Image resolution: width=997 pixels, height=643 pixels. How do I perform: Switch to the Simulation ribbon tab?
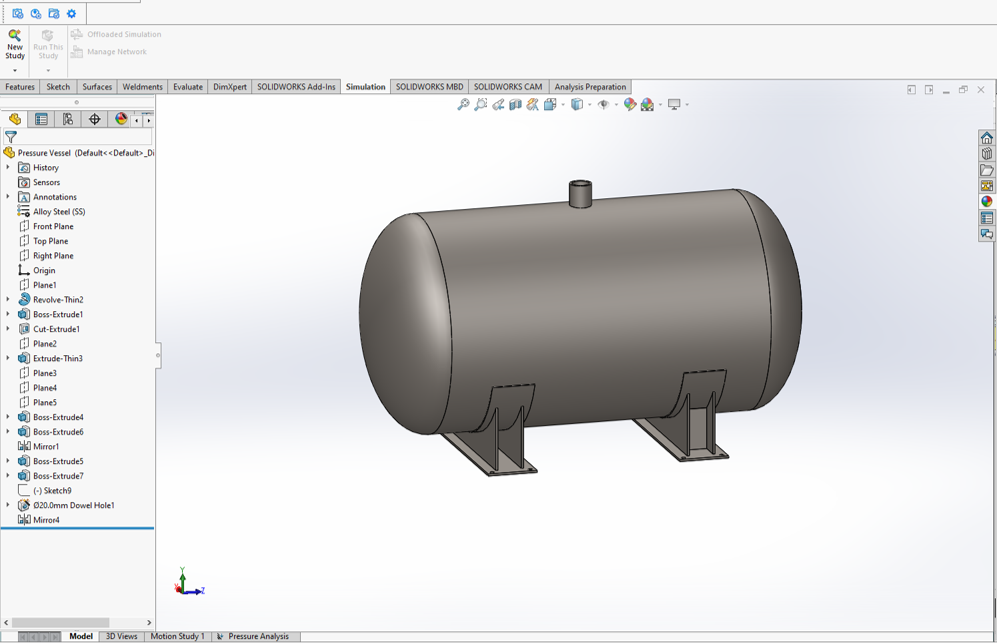365,87
